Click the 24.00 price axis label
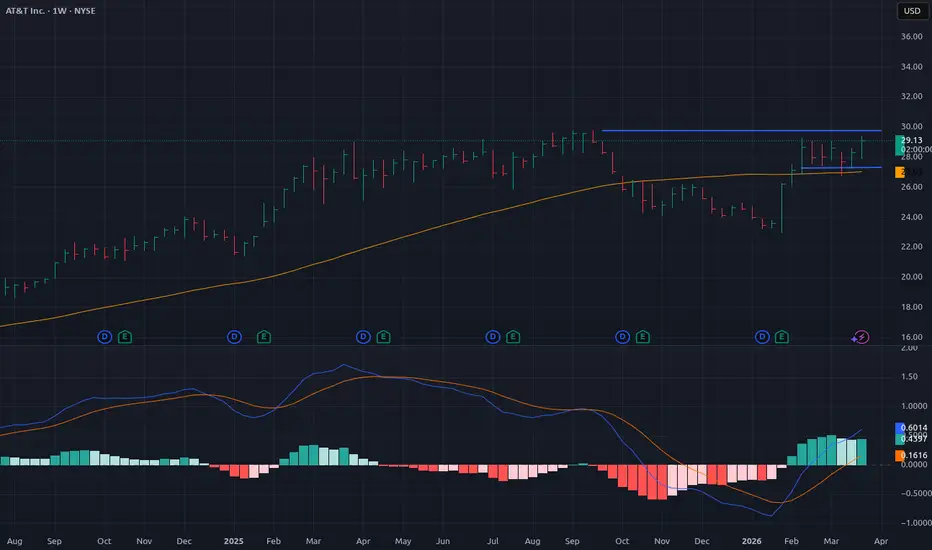The image size is (932, 550). tap(912, 216)
